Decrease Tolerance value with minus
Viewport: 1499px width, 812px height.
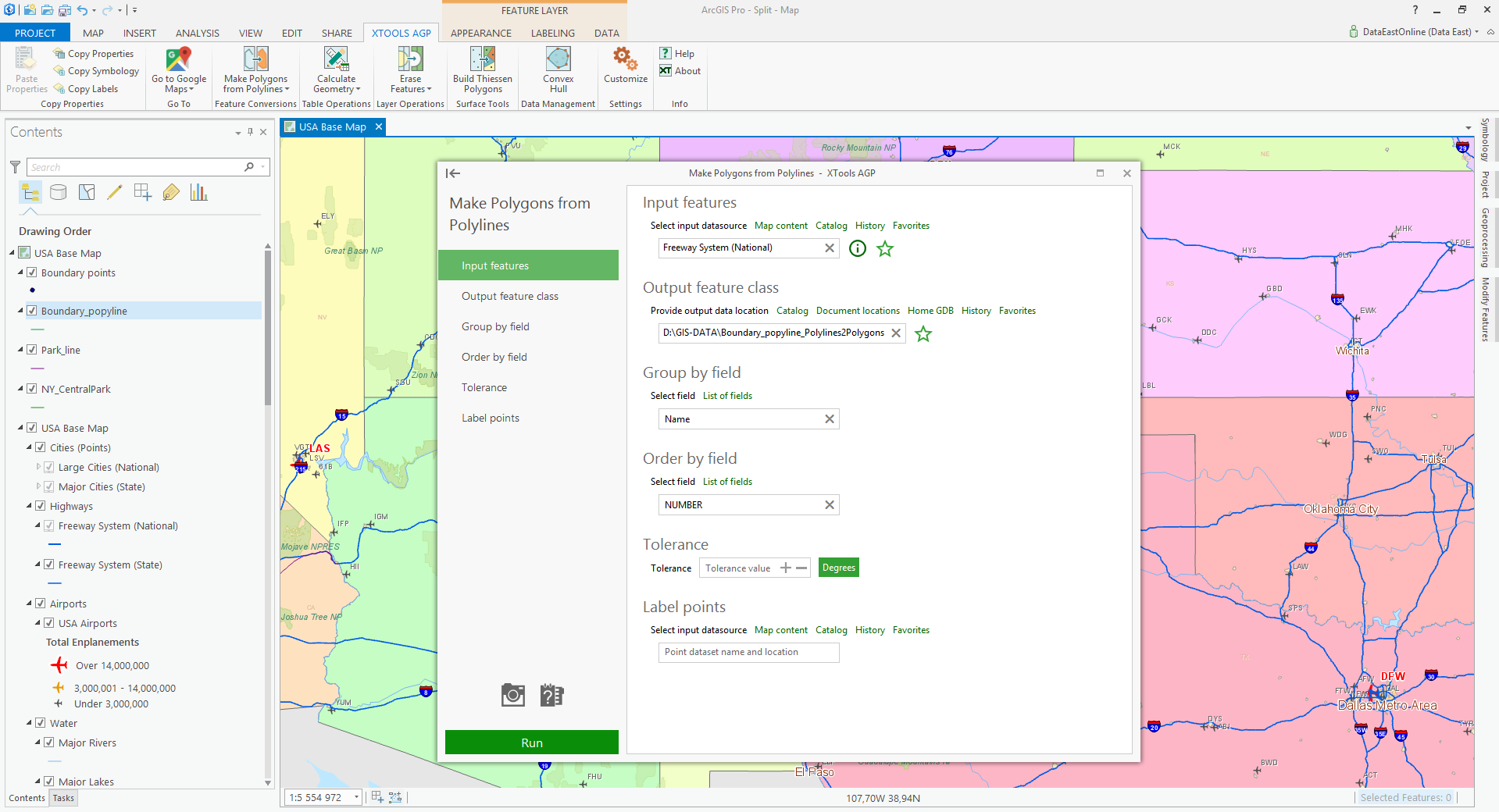801,568
